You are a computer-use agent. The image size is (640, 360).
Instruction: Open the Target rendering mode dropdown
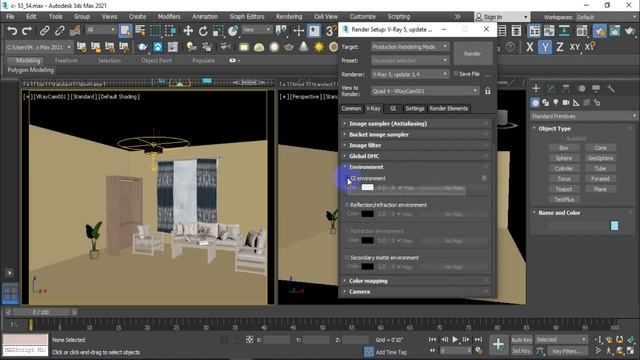coord(410,47)
